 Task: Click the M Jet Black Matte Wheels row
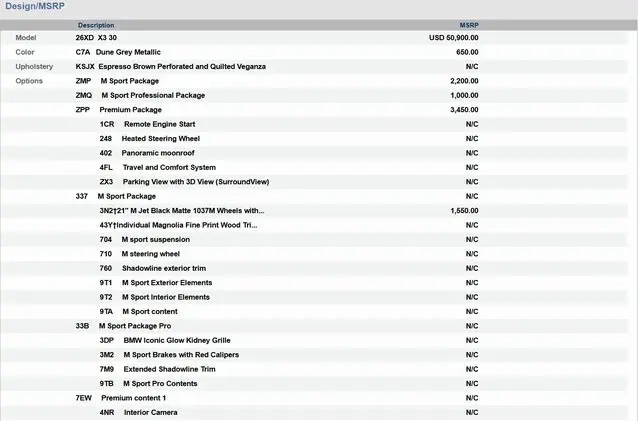point(182,211)
